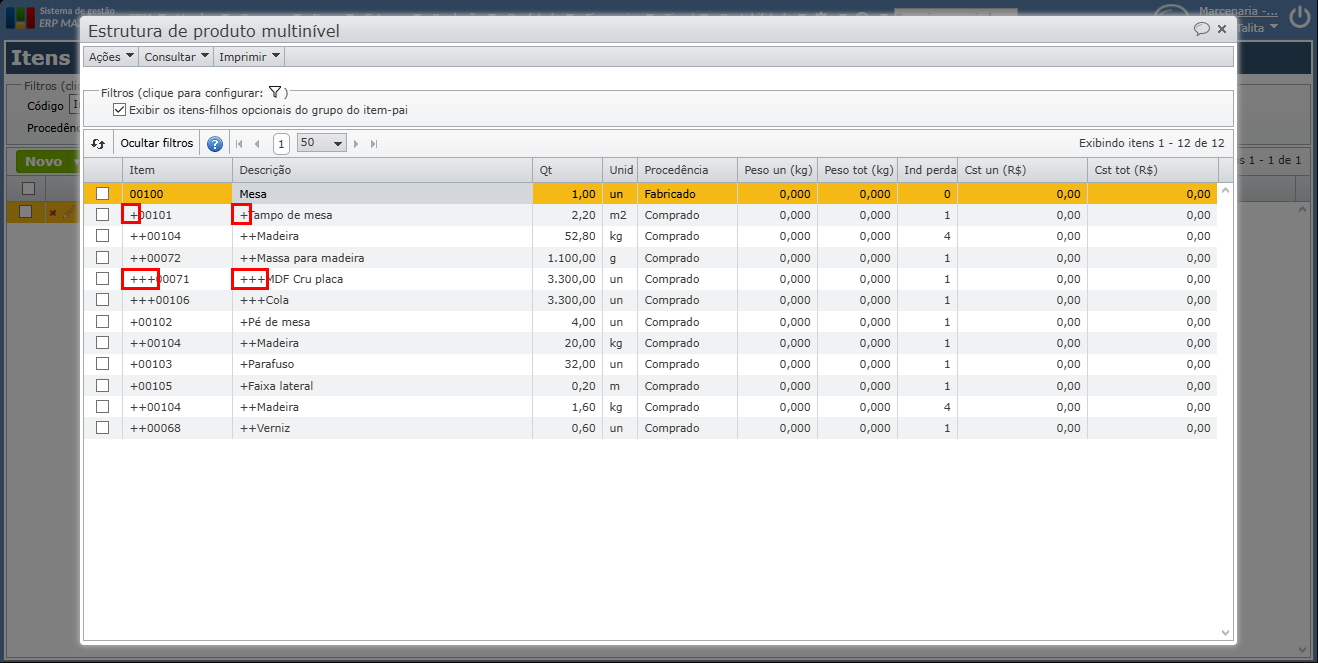Check the row for Faixa lateral
Screen dimensions: 1318x663
[102, 386]
